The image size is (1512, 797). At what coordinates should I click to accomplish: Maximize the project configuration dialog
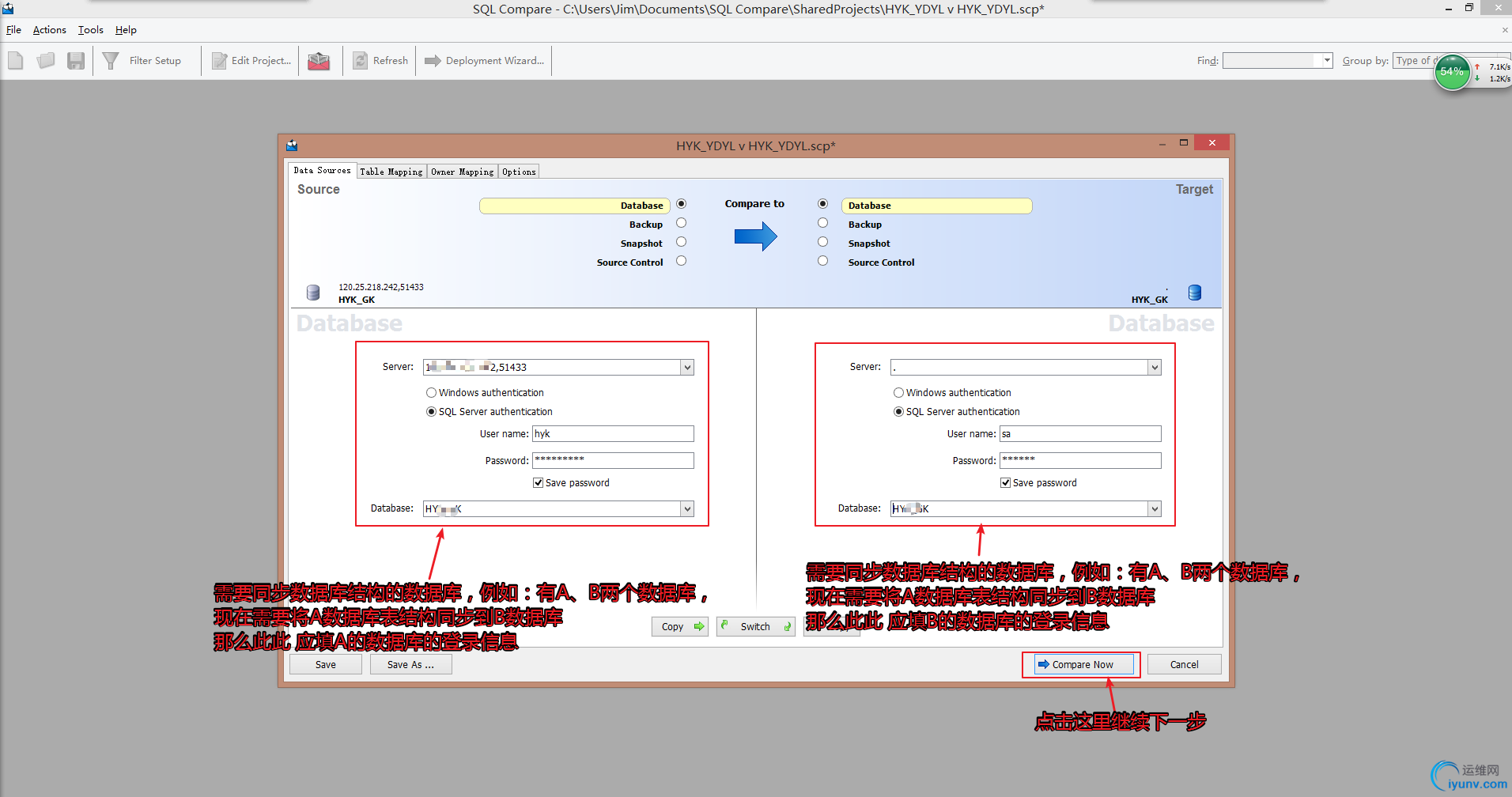point(1184,143)
